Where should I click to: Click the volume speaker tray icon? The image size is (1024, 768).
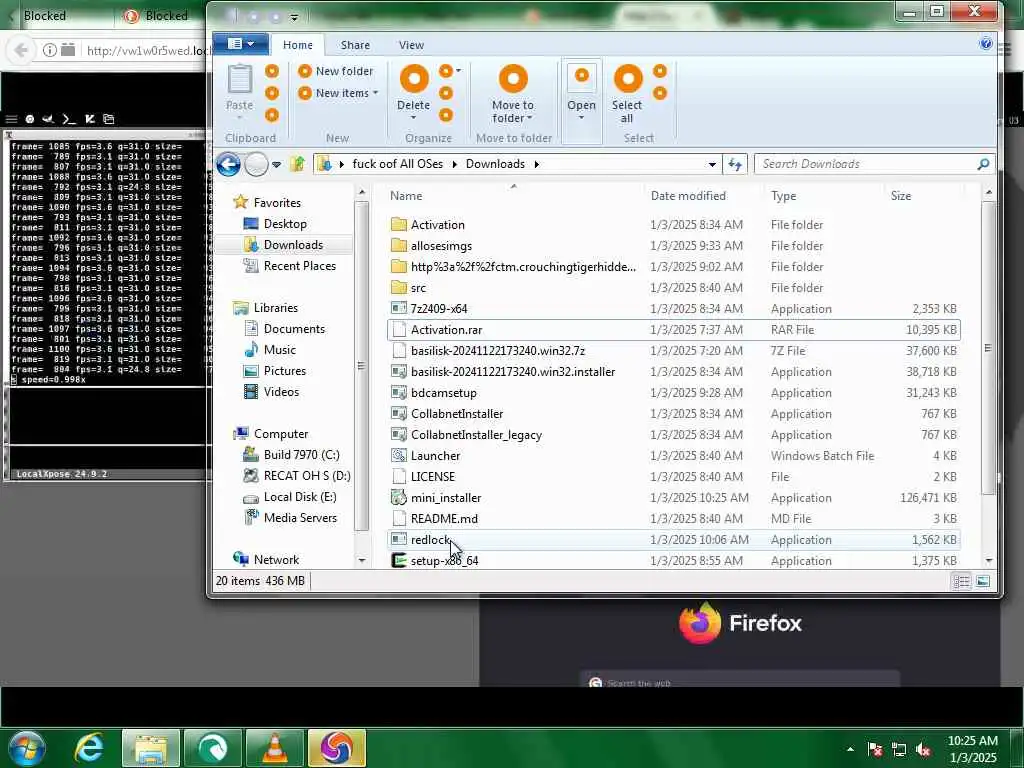tap(923, 749)
